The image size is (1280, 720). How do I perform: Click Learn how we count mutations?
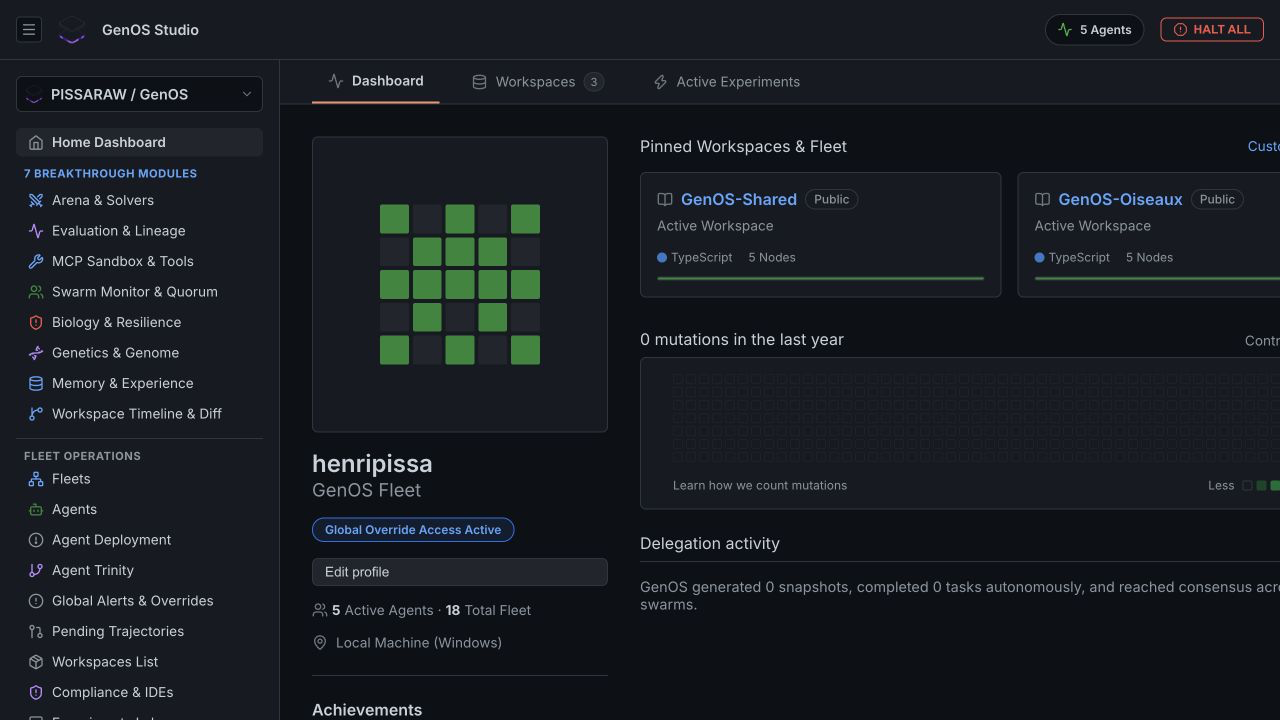coord(760,485)
